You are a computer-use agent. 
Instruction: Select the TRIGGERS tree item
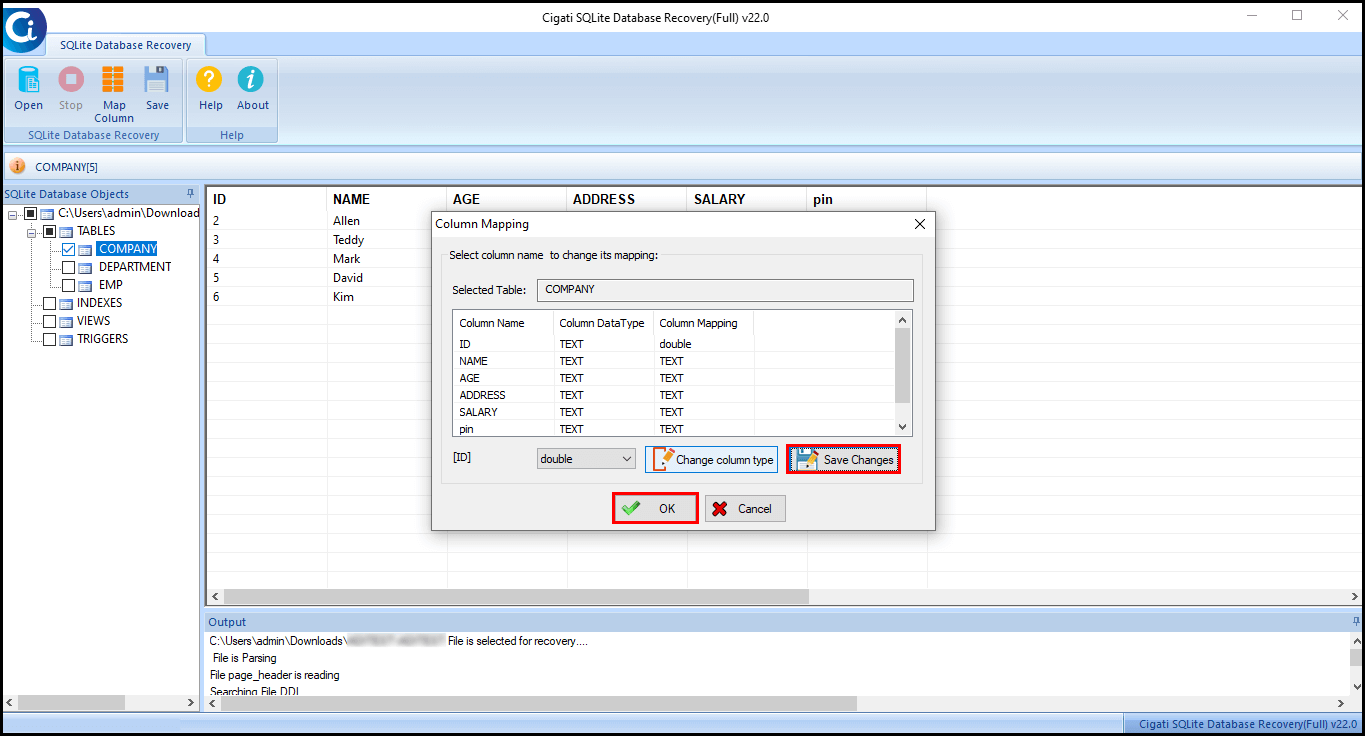coord(103,339)
